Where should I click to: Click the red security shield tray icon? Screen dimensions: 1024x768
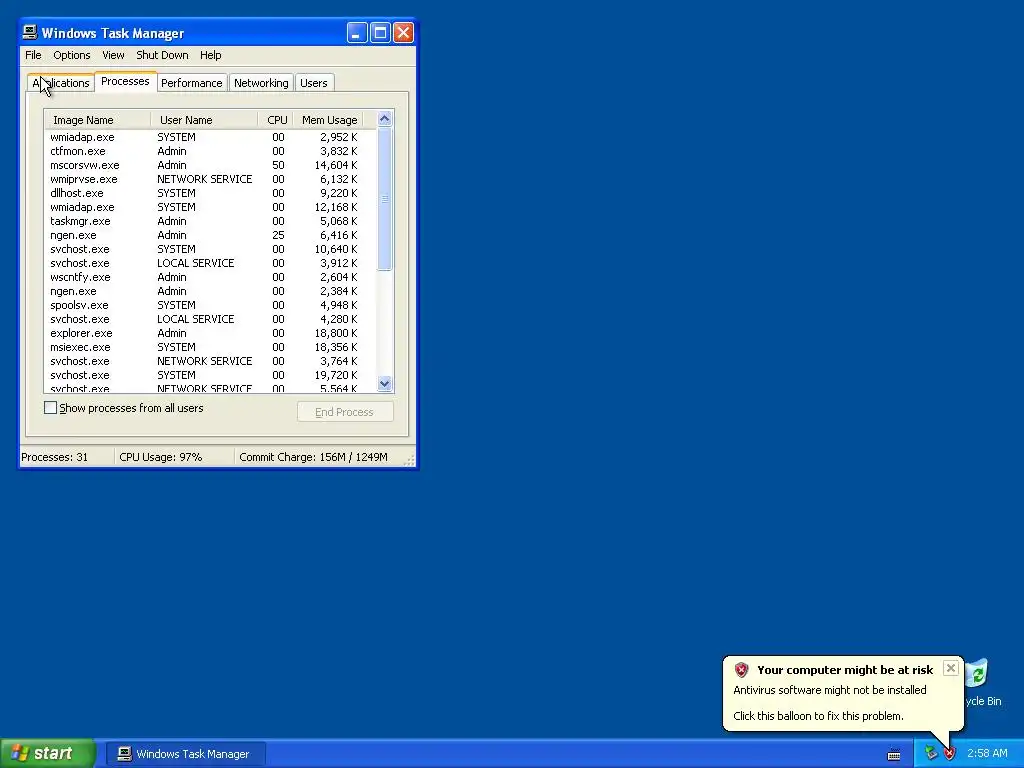click(949, 754)
